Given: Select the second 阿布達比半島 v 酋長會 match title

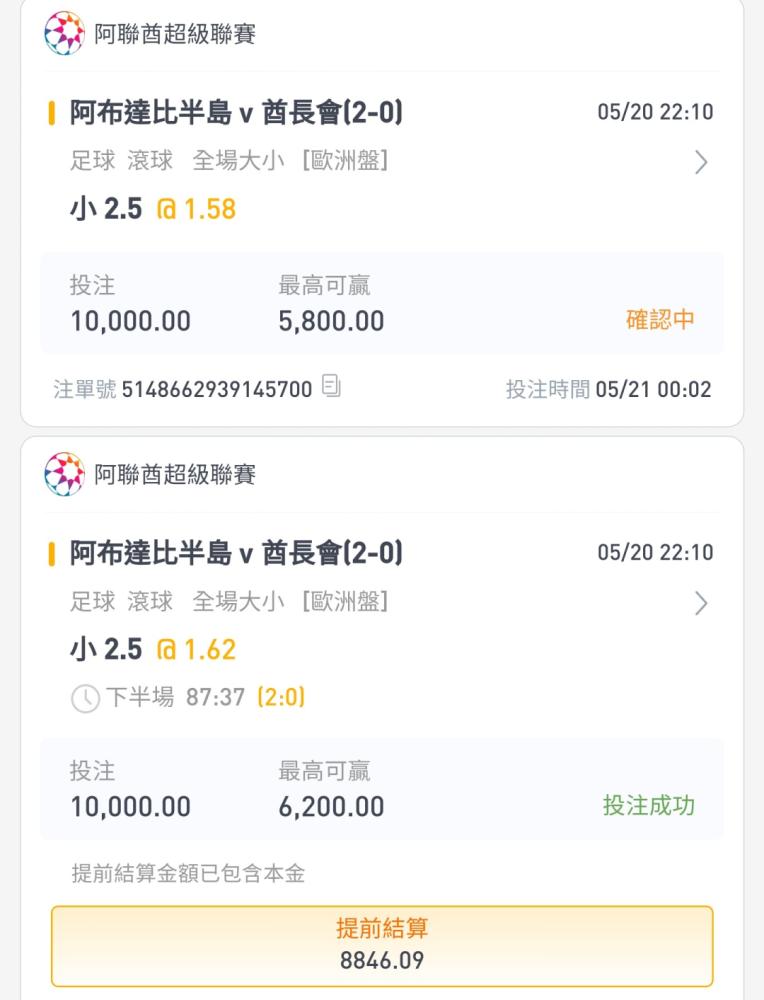Looking at the screenshot, I should tap(236, 554).
